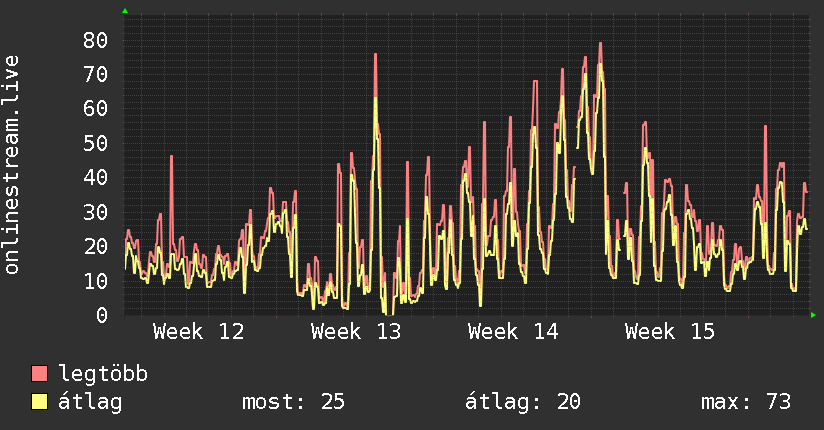Click the 60 y-axis tick label
This screenshot has width=824, height=430.
pos(96,108)
